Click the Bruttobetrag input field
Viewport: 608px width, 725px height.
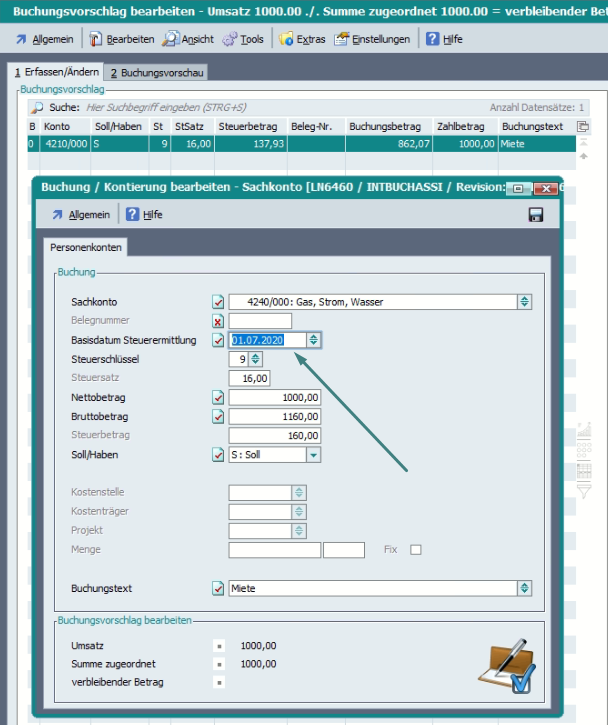click(x=274, y=417)
